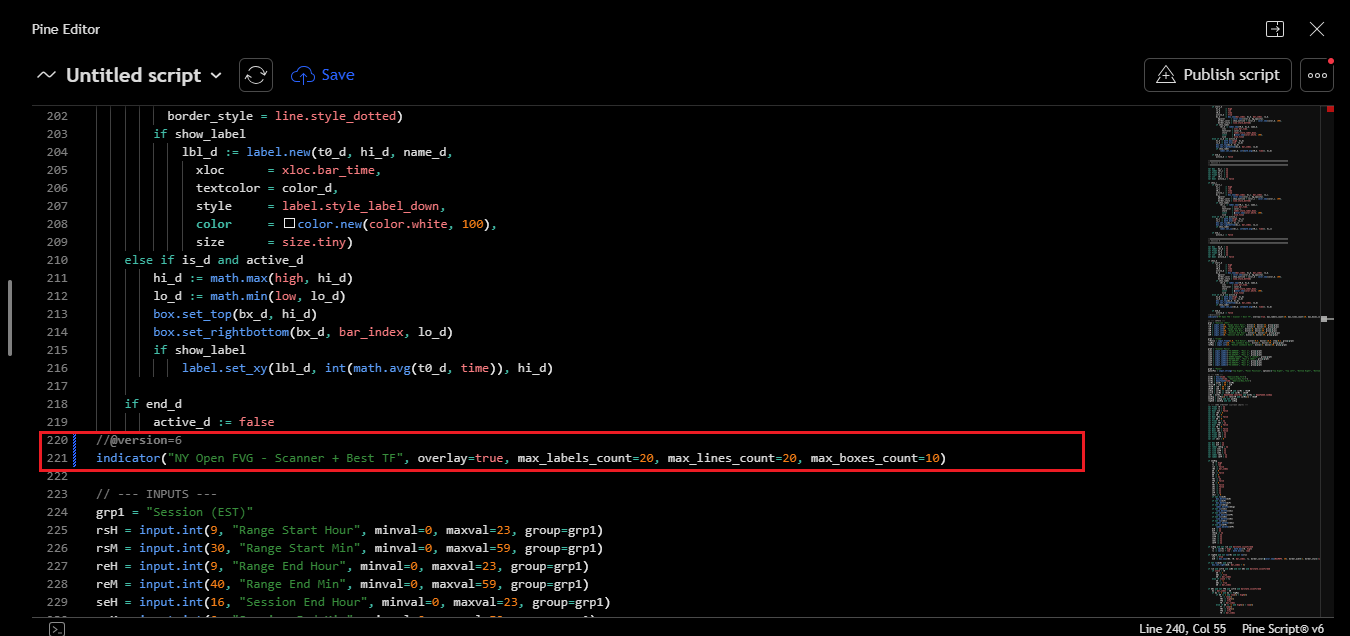Click the white color swatch on line 208
1350x636 pixels.
pyautogui.click(x=289, y=224)
